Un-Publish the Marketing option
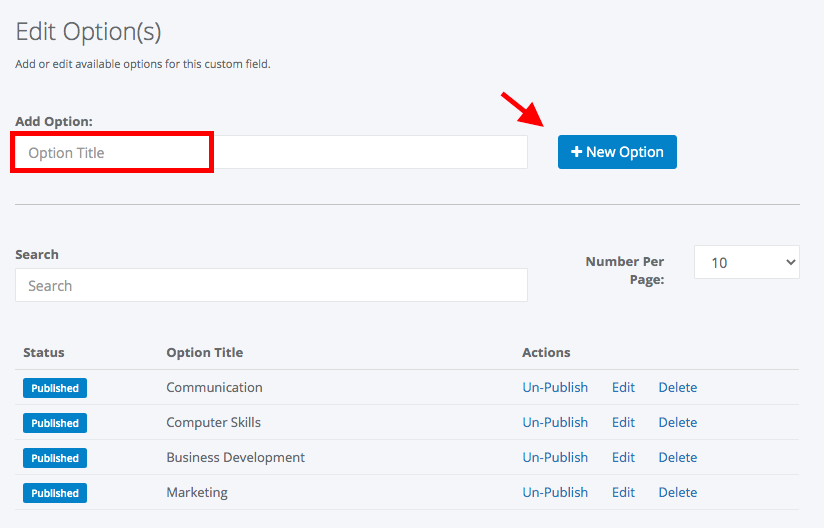The image size is (824, 528). click(x=555, y=492)
